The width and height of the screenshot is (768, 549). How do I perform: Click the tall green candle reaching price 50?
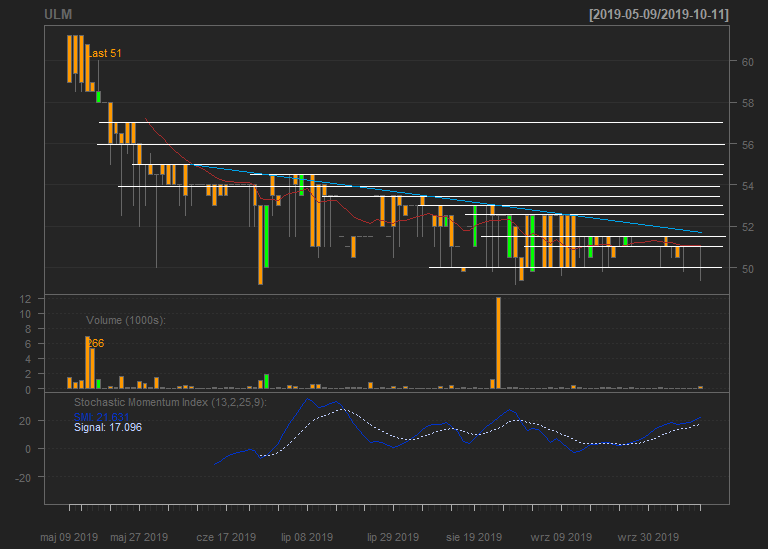point(266,237)
